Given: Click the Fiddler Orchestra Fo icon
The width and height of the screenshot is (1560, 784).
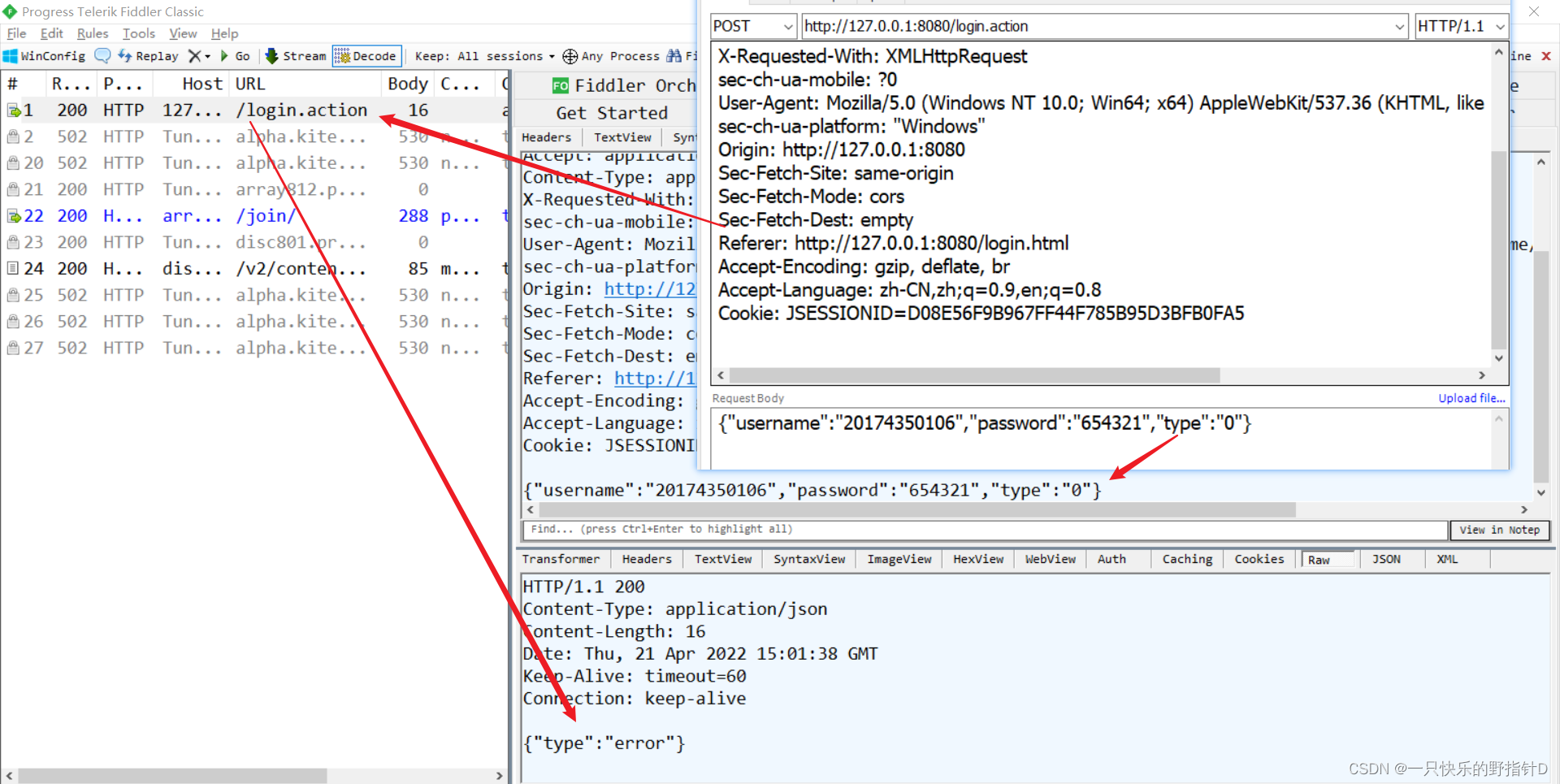Looking at the screenshot, I should pos(560,84).
